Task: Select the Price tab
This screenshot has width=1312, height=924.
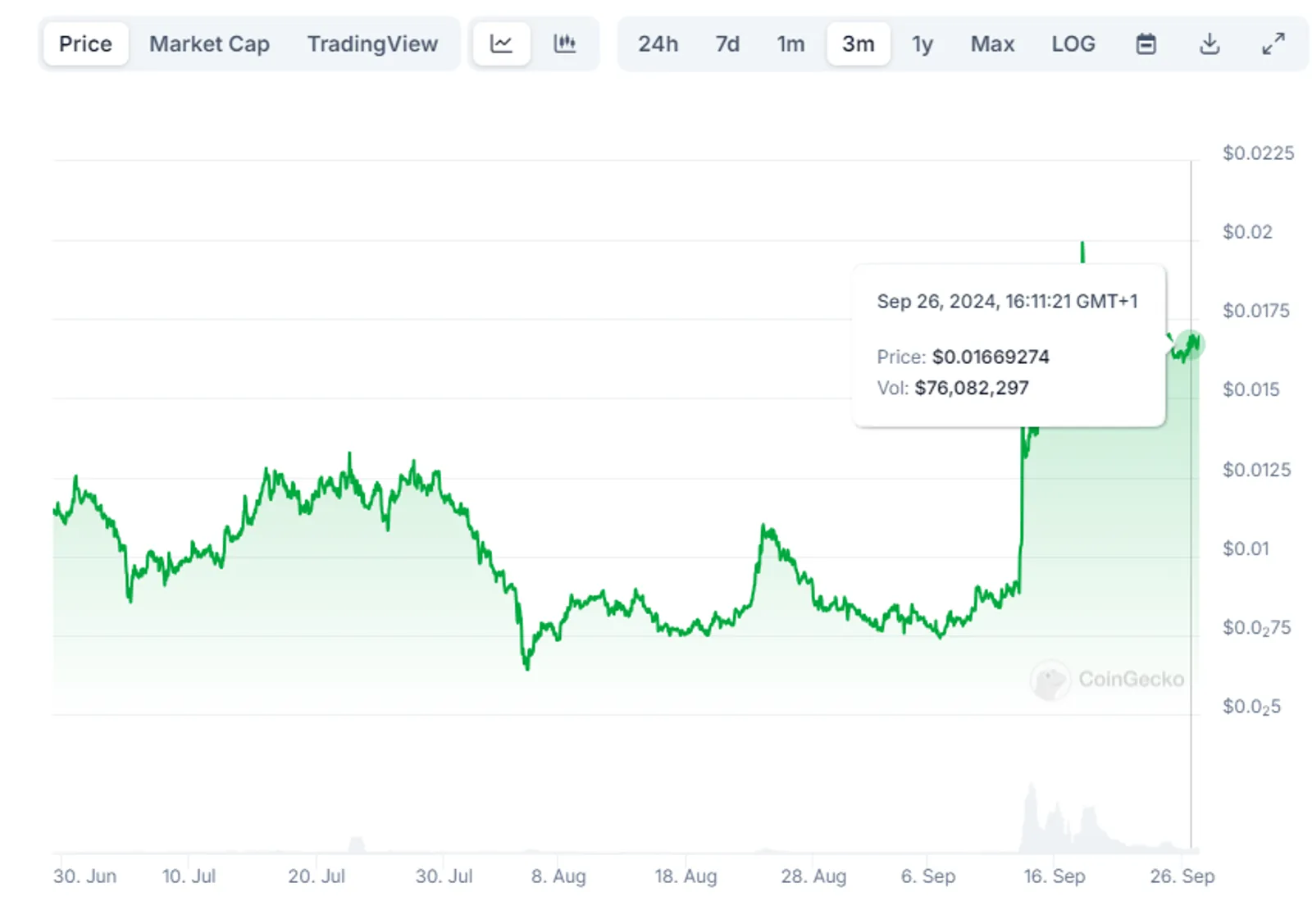Action: point(85,43)
